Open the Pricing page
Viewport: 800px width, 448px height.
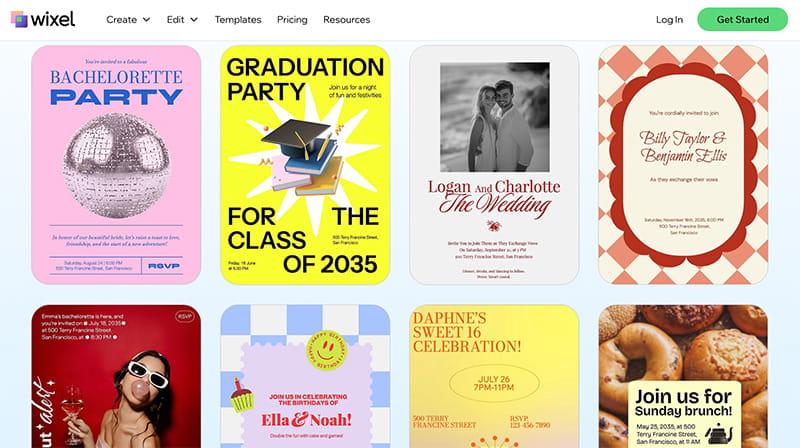[292, 19]
